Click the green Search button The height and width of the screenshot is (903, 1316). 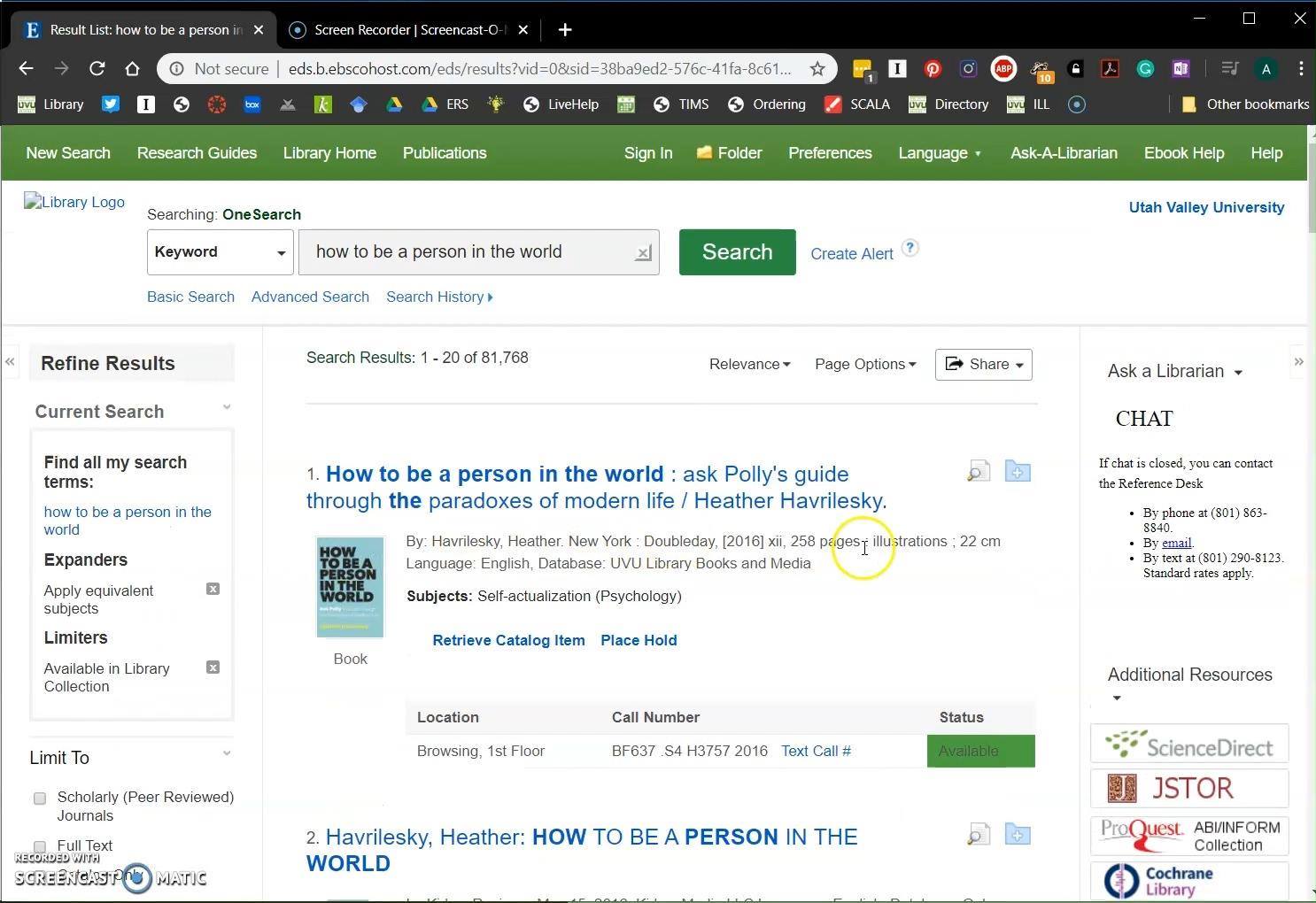coord(737,252)
